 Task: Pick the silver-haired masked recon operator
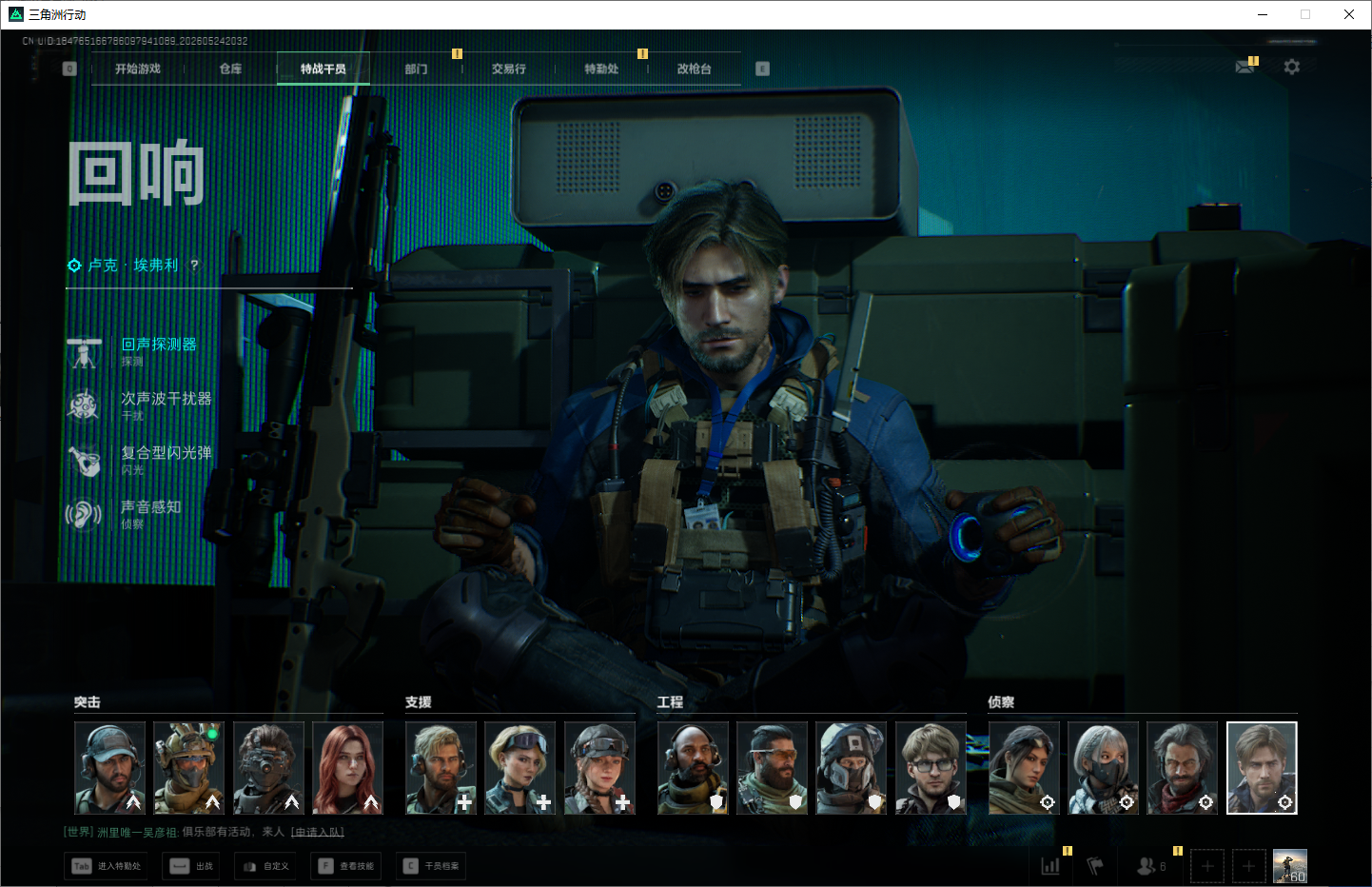click(x=1103, y=768)
